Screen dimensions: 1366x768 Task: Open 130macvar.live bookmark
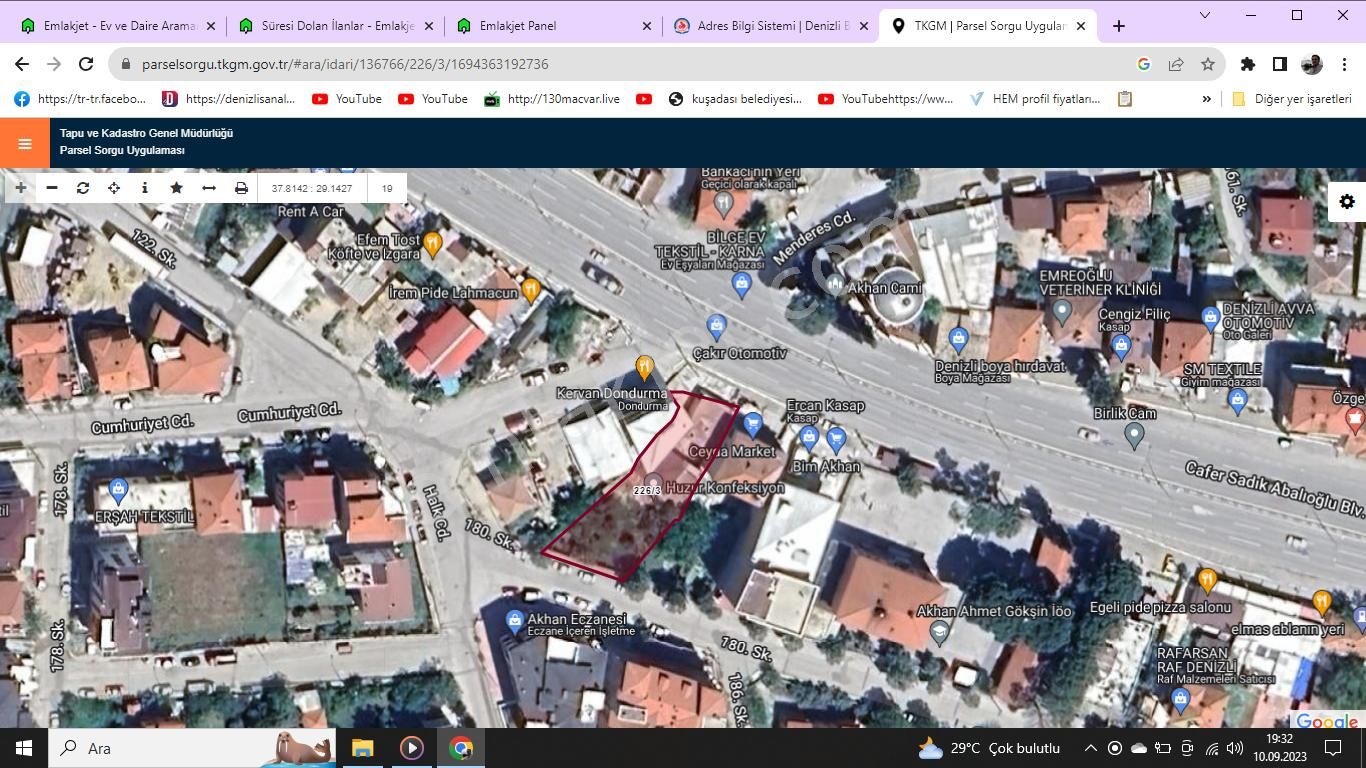552,99
